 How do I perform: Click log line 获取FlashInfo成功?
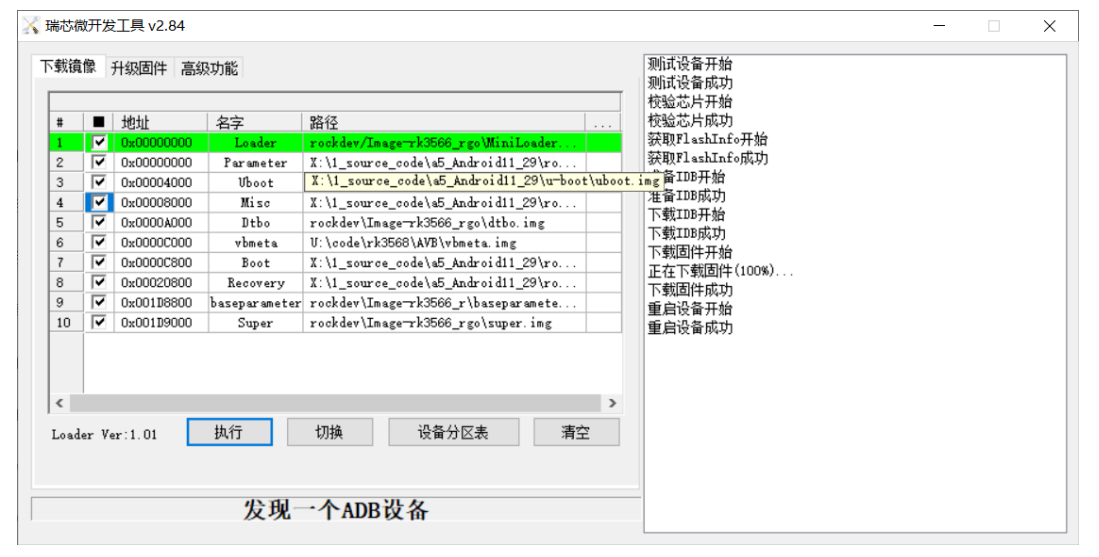point(708,158)
